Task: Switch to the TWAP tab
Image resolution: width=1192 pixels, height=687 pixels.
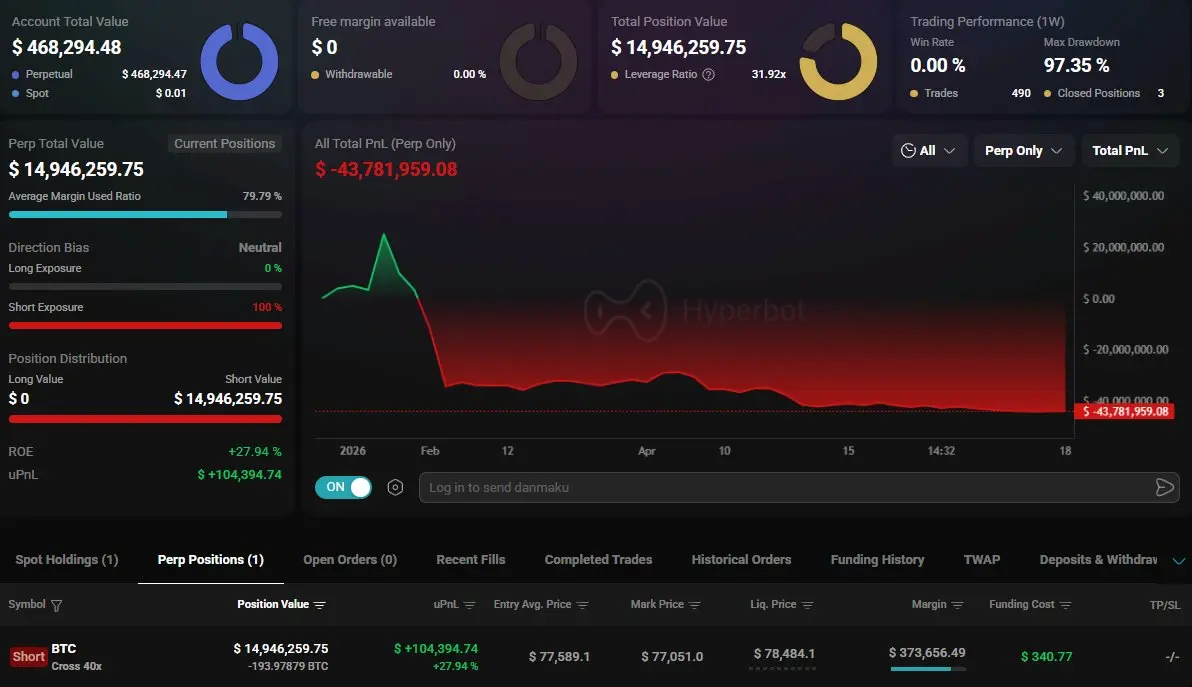Action: [x=981, y=559]
